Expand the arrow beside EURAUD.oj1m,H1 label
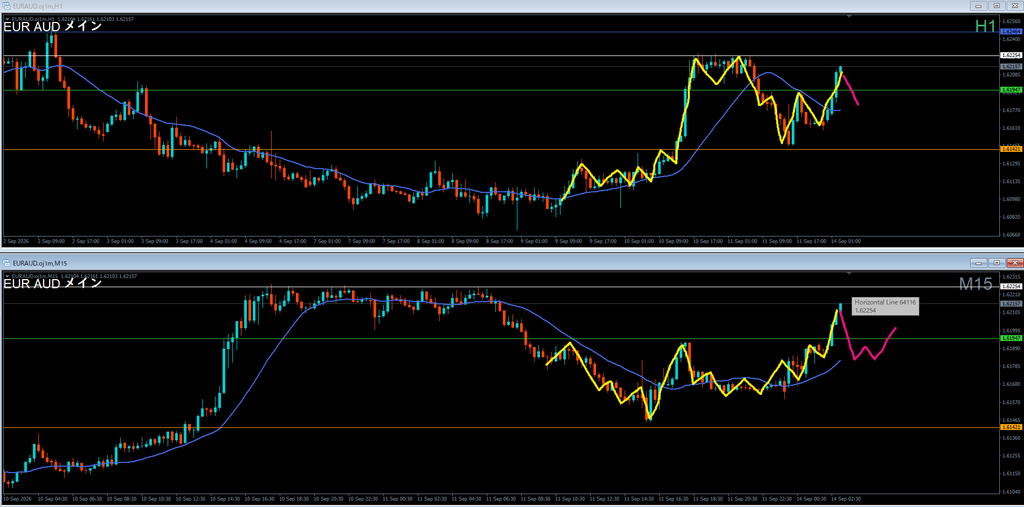This screenshot has width=1024, height=507. 7,18
